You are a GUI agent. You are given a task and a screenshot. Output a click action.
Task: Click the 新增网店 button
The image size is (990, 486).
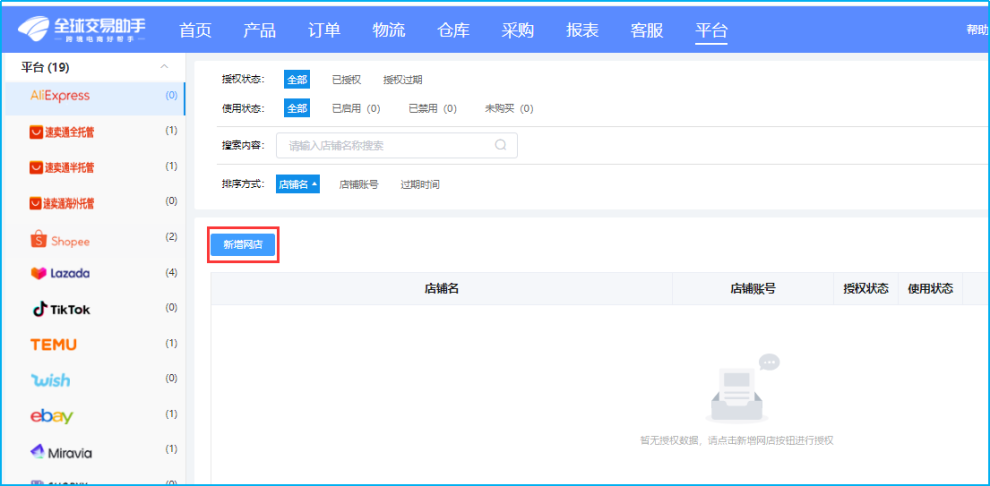tap(243, 245)
